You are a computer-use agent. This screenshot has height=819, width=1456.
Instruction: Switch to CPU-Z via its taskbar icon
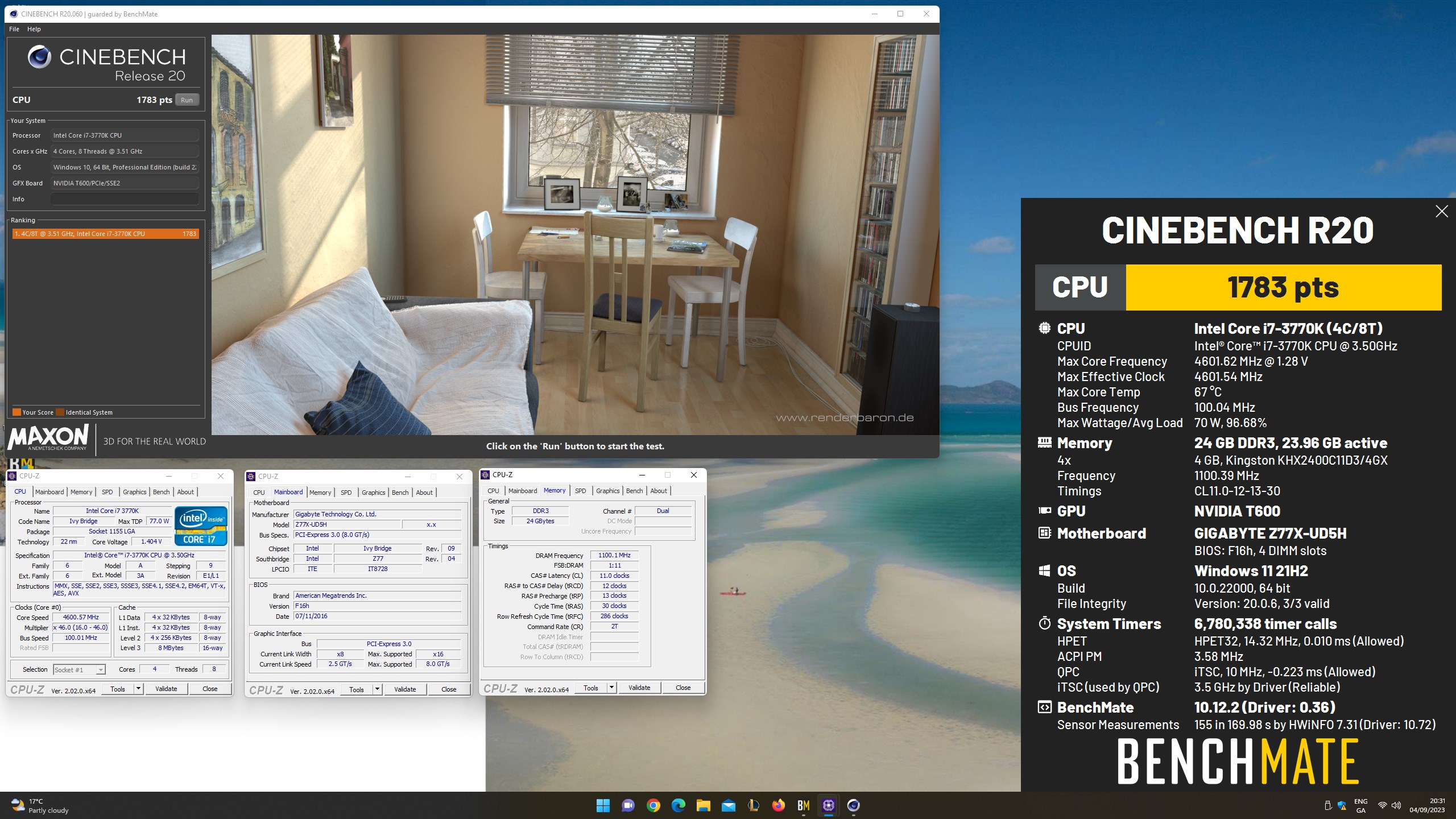coord(828,805)
